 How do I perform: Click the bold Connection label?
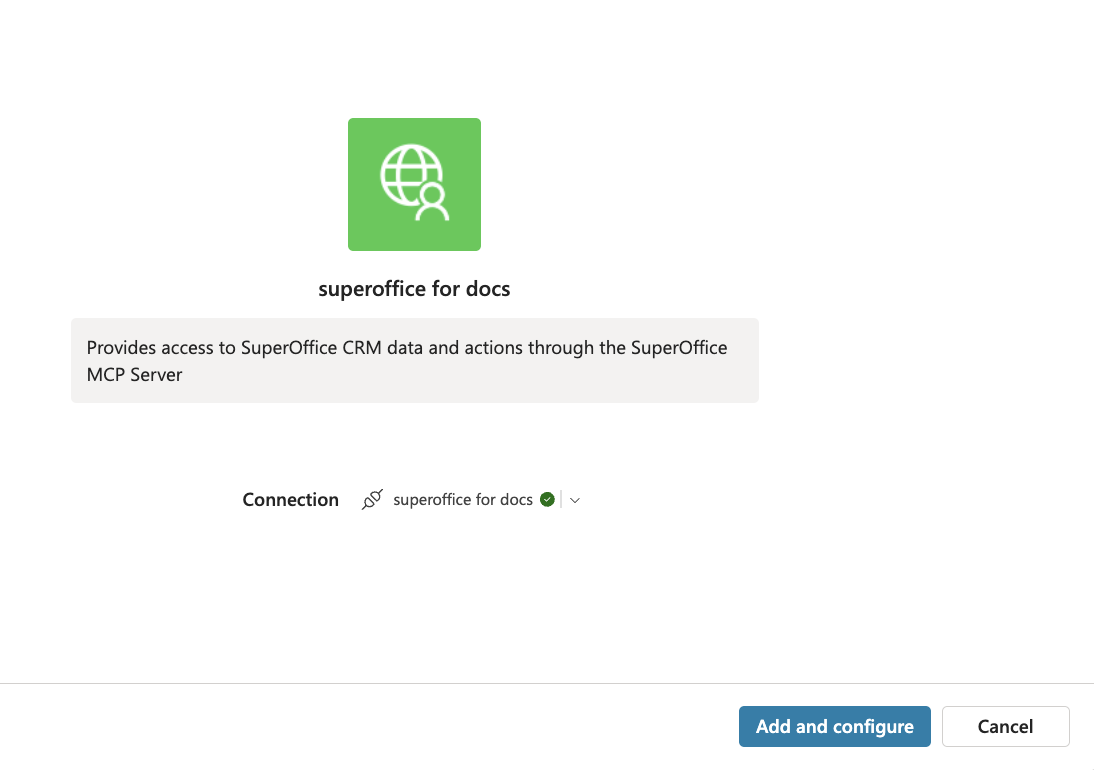290,499
